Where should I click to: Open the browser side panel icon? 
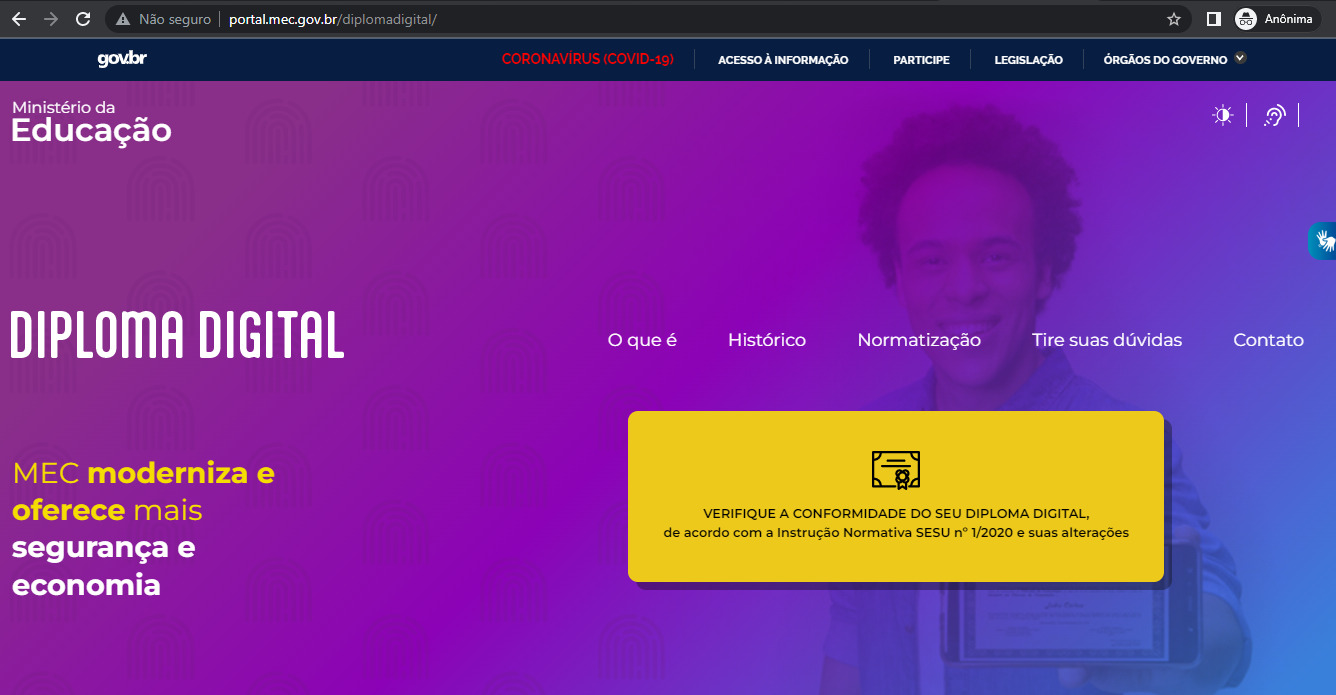(x=1214, y=19)
